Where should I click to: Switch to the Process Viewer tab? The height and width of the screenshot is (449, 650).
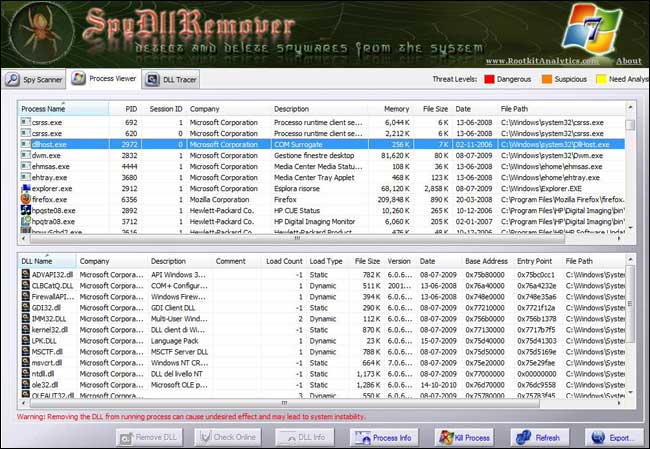click(x=104, y=78)
